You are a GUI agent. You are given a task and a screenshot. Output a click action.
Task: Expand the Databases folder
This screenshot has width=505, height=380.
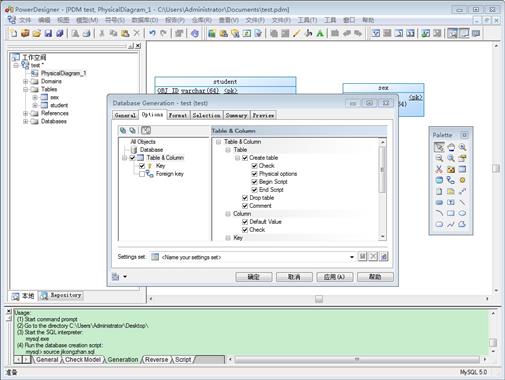[26, 121]
